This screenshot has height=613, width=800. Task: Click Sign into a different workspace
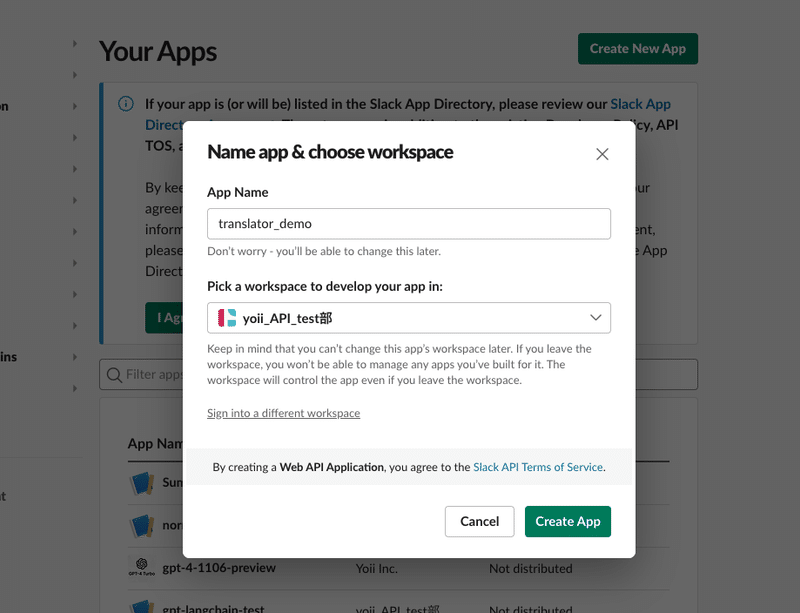coord(283,412)
